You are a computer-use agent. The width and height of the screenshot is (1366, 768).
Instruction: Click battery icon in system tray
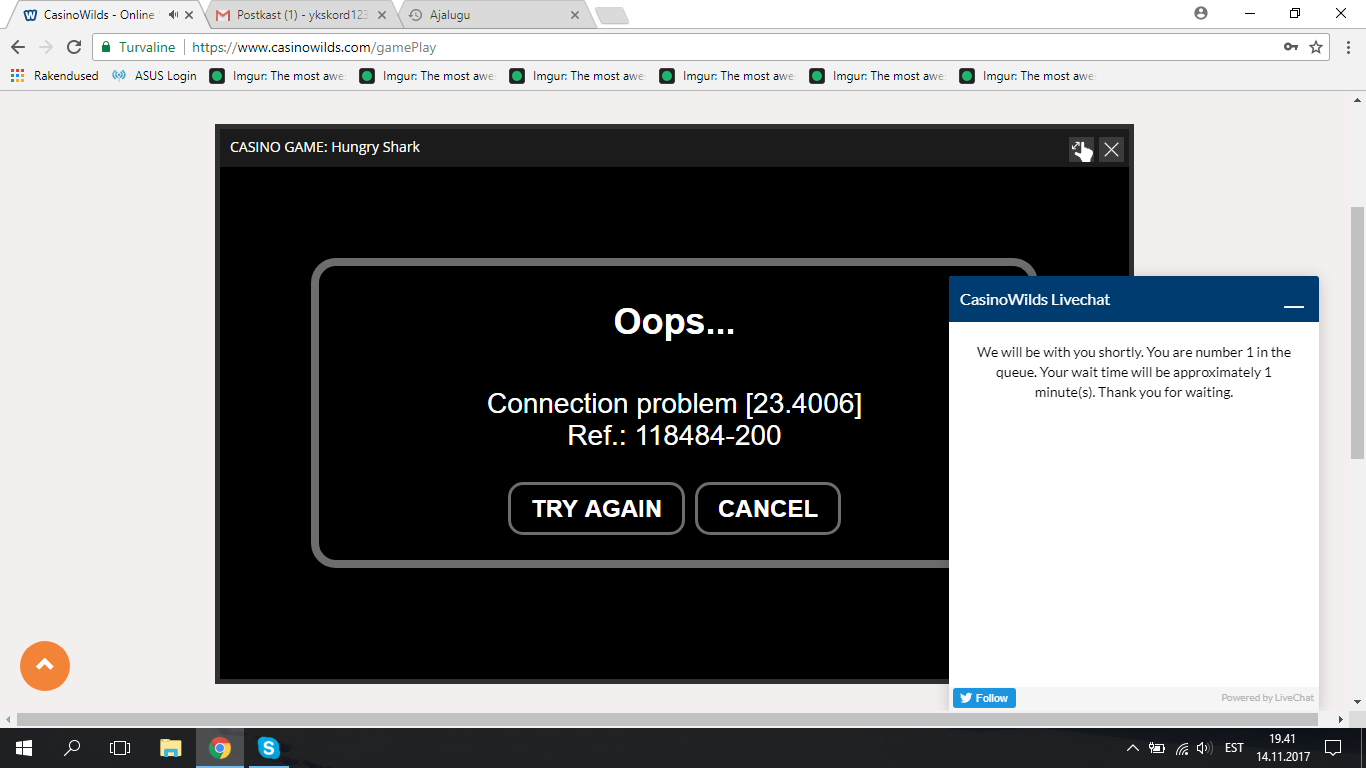click(1157, 748)
